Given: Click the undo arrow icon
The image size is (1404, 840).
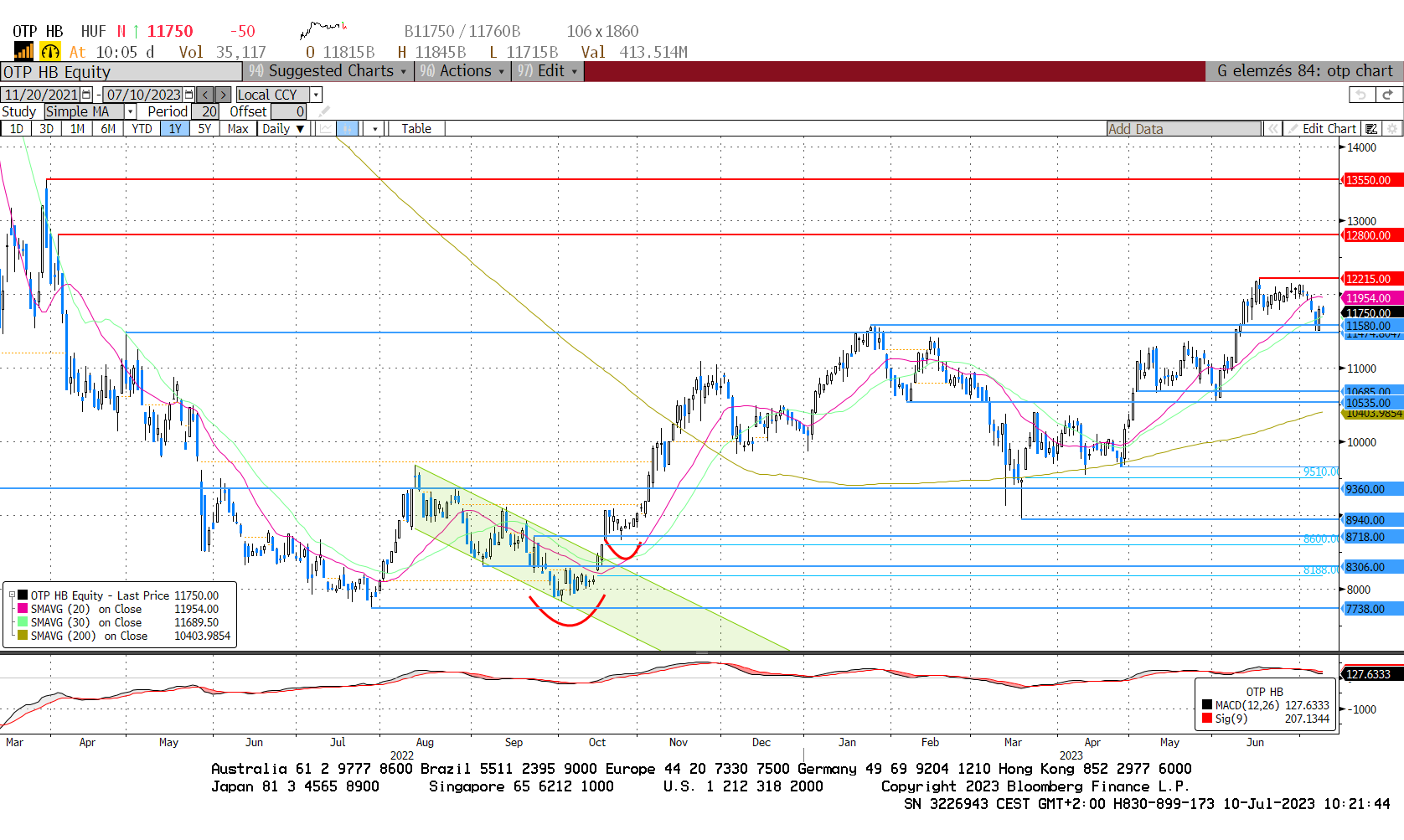Looking at the screenshot, I should point(1361,95).
